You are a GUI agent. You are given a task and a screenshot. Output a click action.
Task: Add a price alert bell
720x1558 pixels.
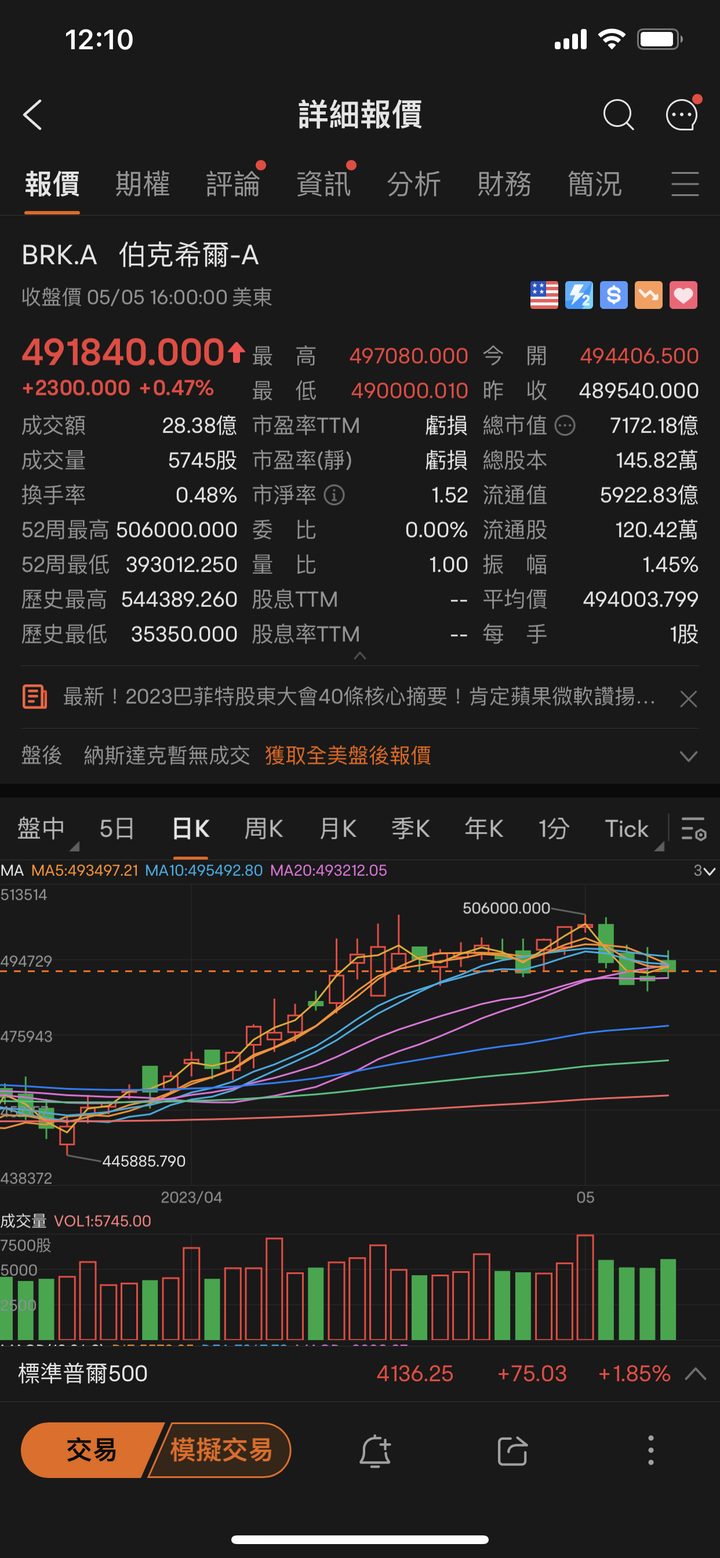[375, 1450]
